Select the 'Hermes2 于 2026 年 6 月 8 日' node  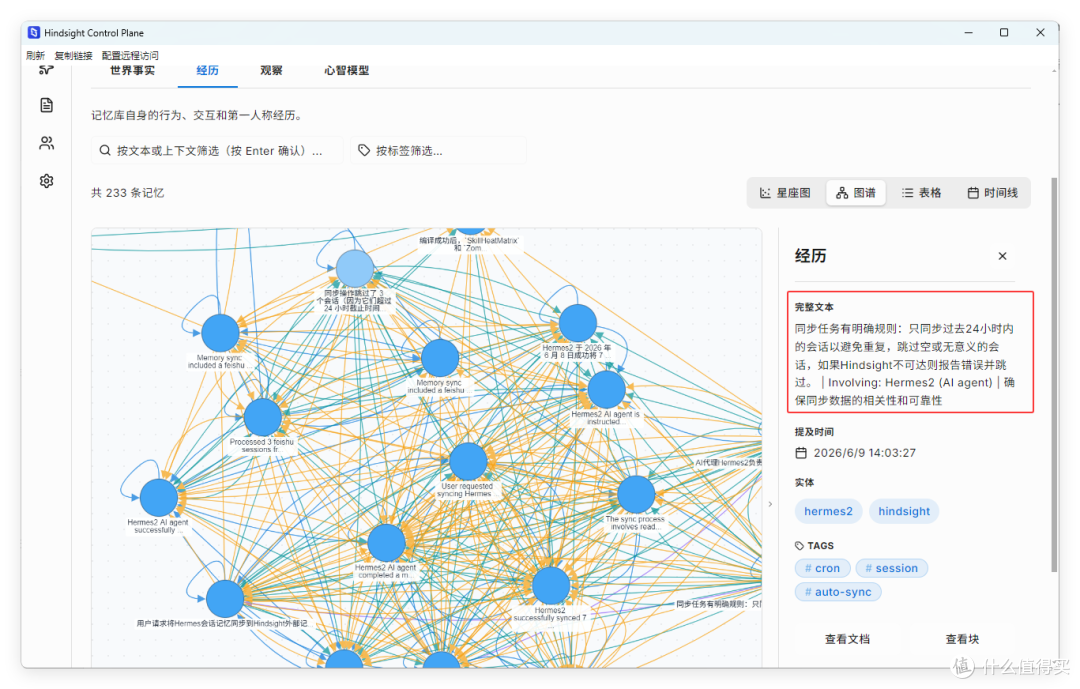pos(577,322)
